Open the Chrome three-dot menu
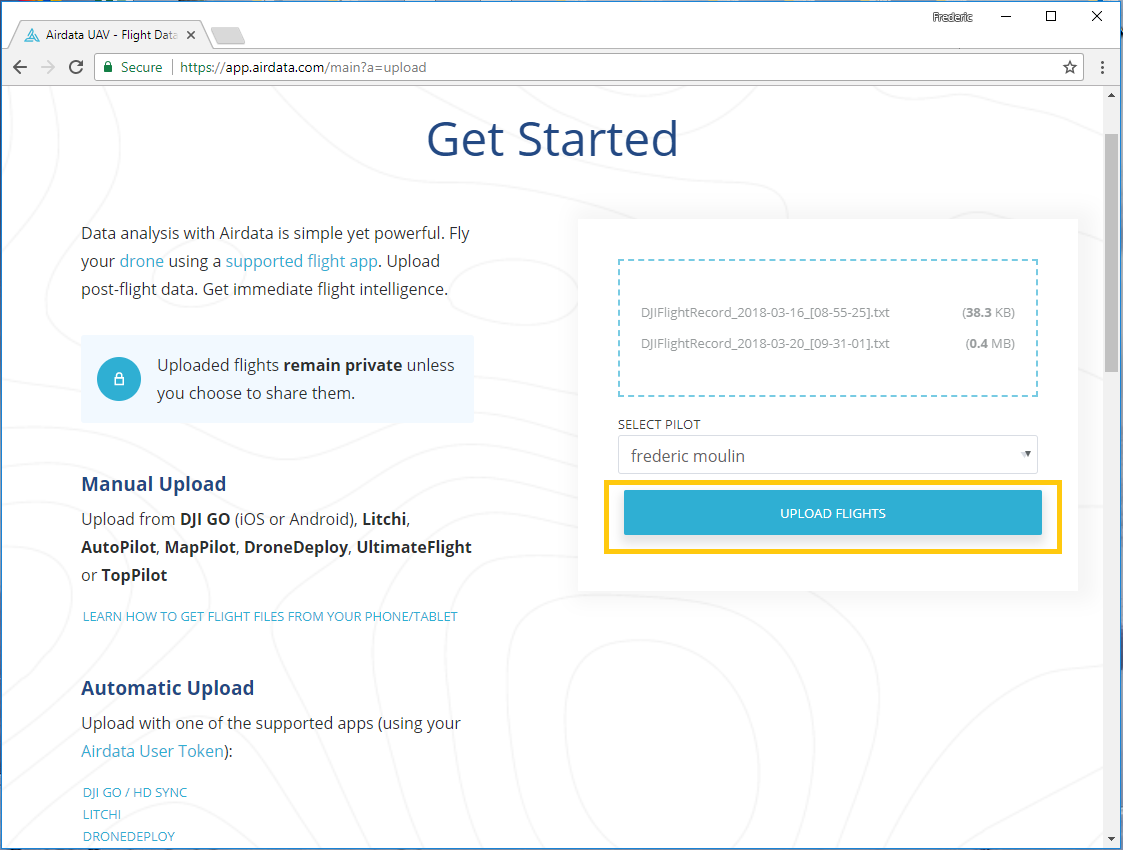This screenshot has width=1123, height=850. [x=1102, y=67]
